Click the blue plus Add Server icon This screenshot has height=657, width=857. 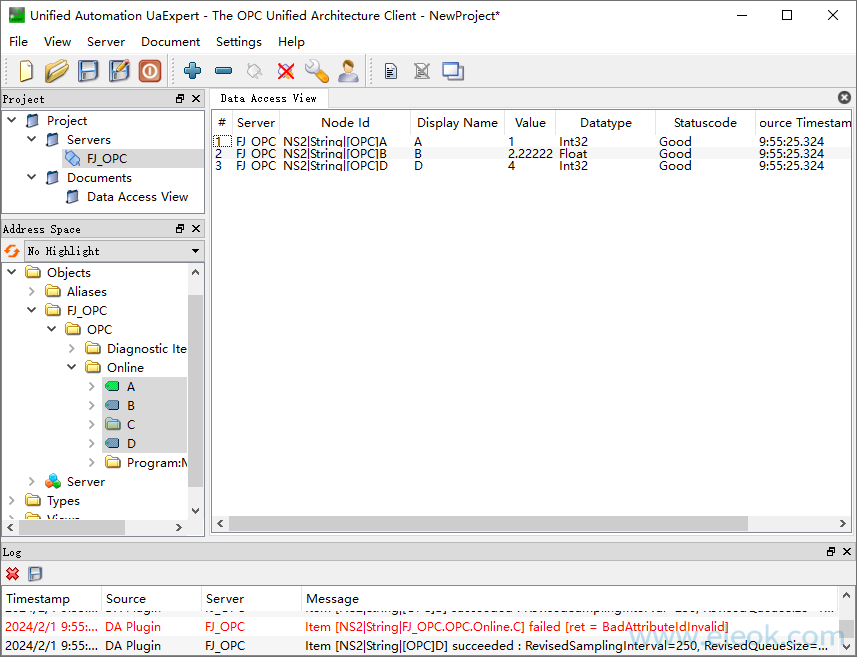click(192, 71)
